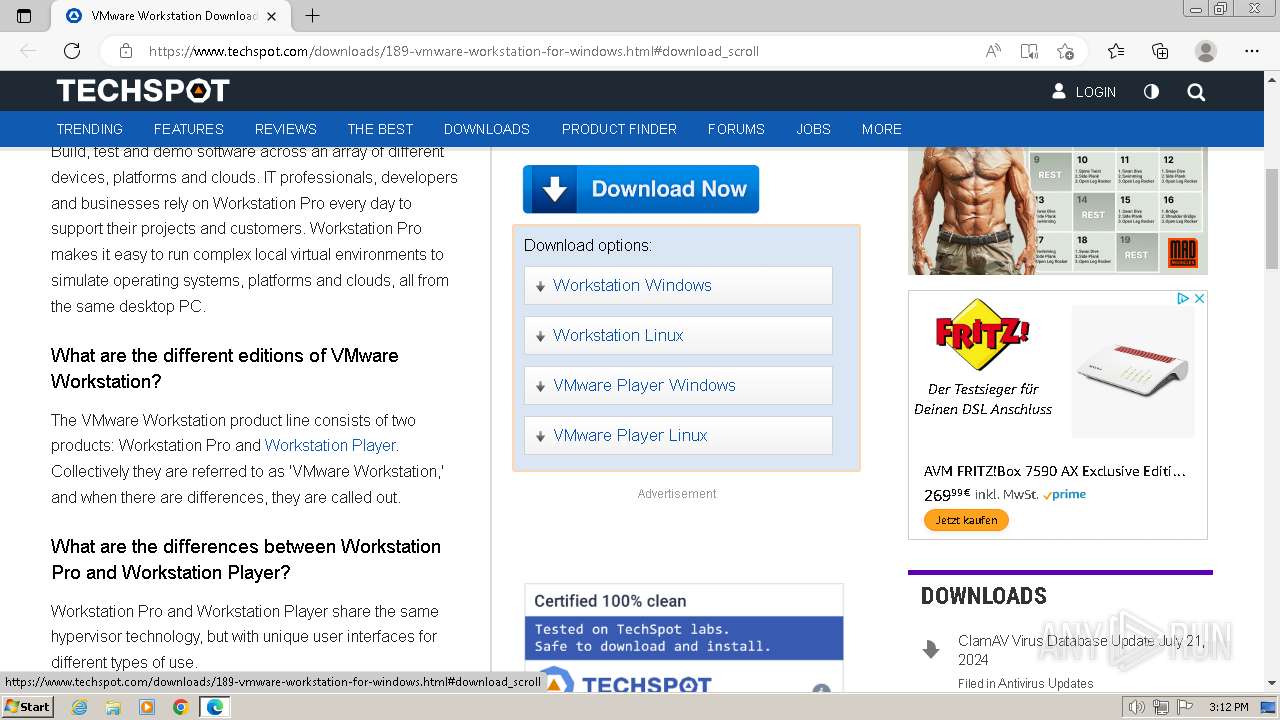Choose Workstation Linux download option
1280x720 pixels.
678,335
